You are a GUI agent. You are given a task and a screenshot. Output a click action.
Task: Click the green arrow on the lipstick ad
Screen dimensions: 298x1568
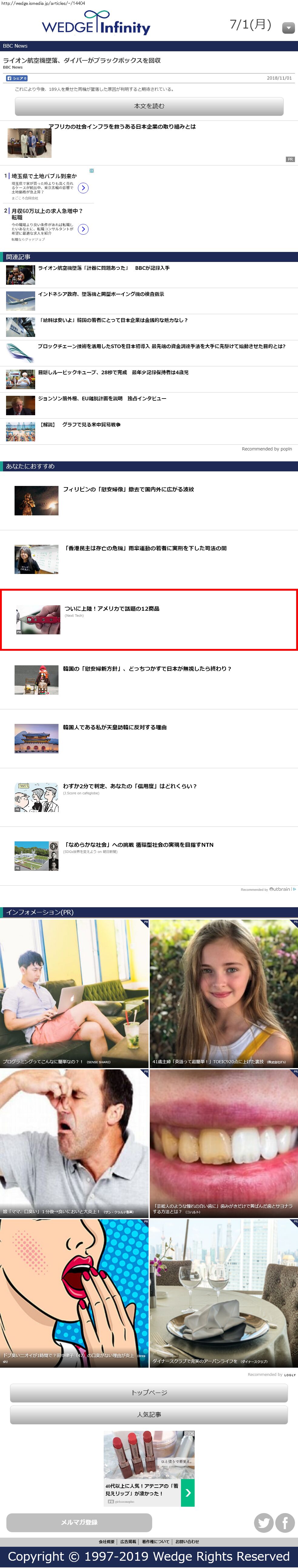pos(188,1492)
